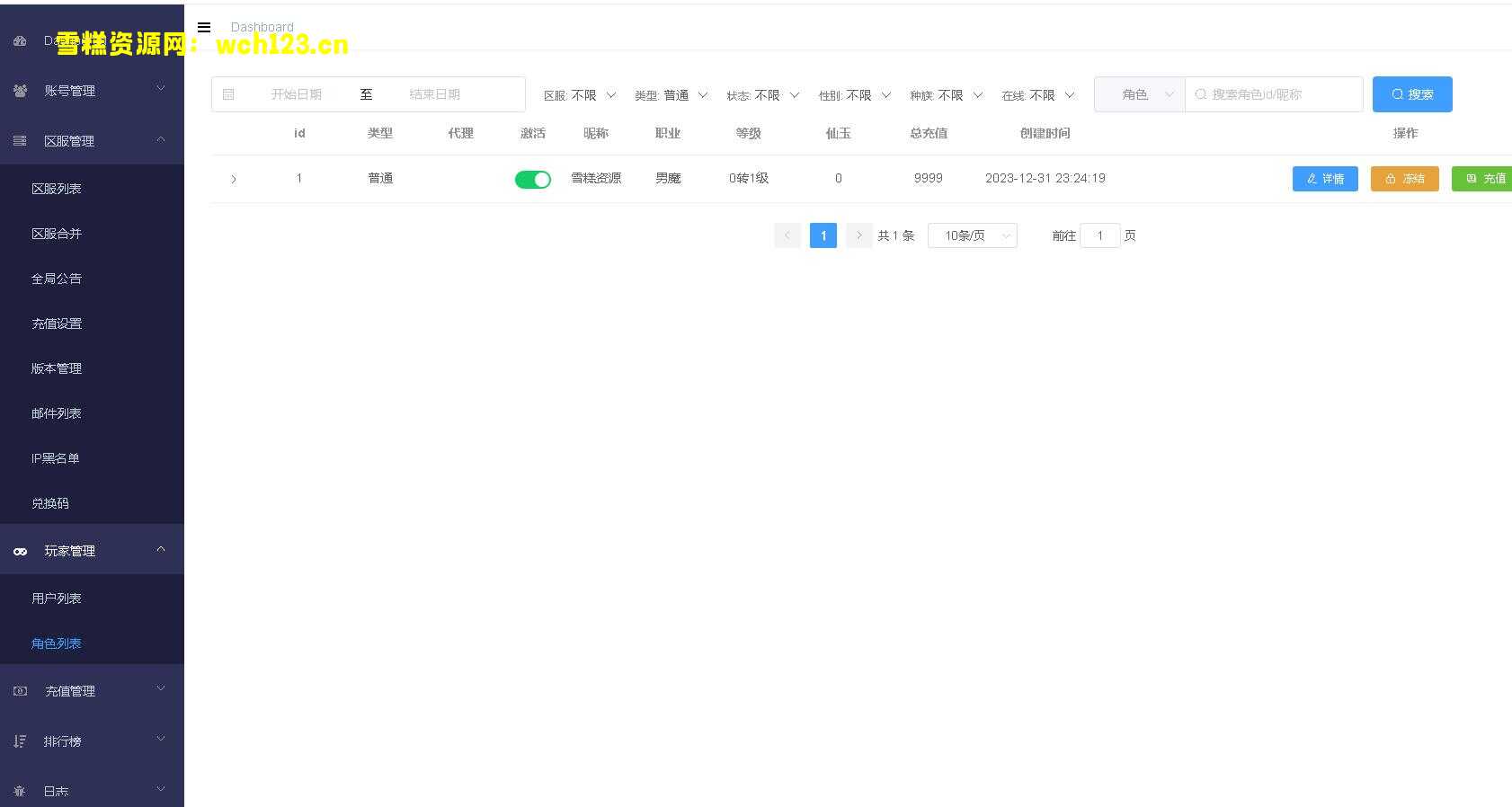Collapse the 玩家管理 menu
Viewport: 1512px width, 807px height.
[92, 550]
